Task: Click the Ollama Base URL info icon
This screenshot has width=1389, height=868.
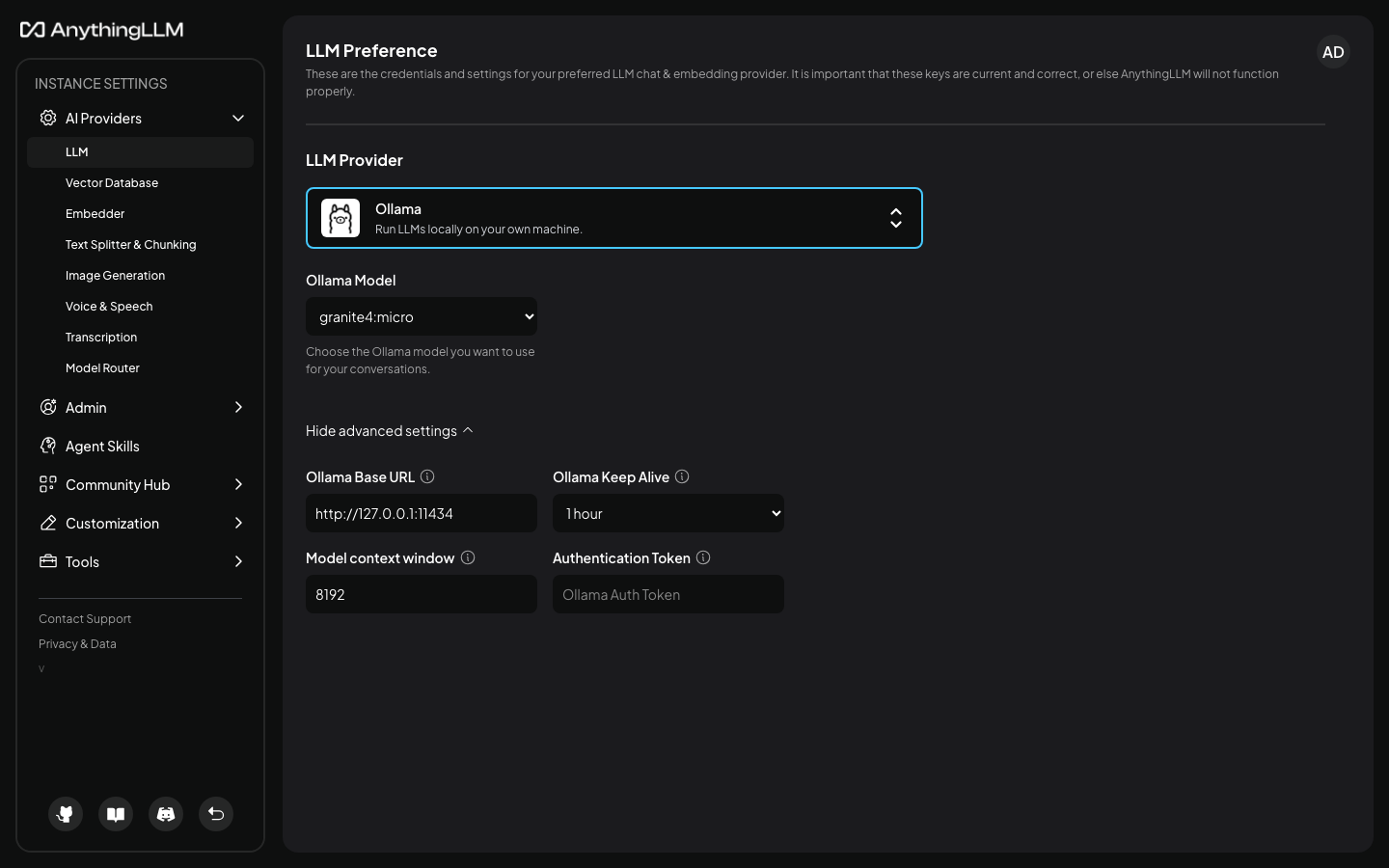Action: tap(427, 476)
